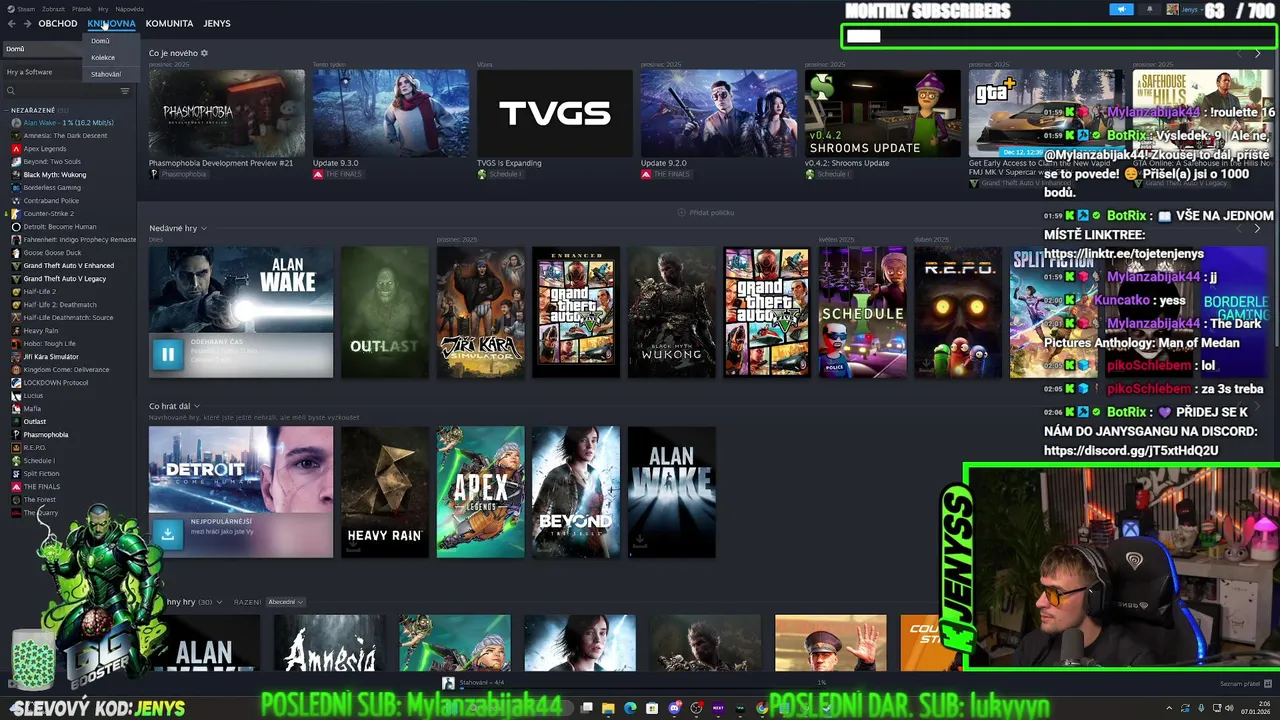Switch to the OBCHOD tab
The image size is (1280, 720).
[58, 23]
